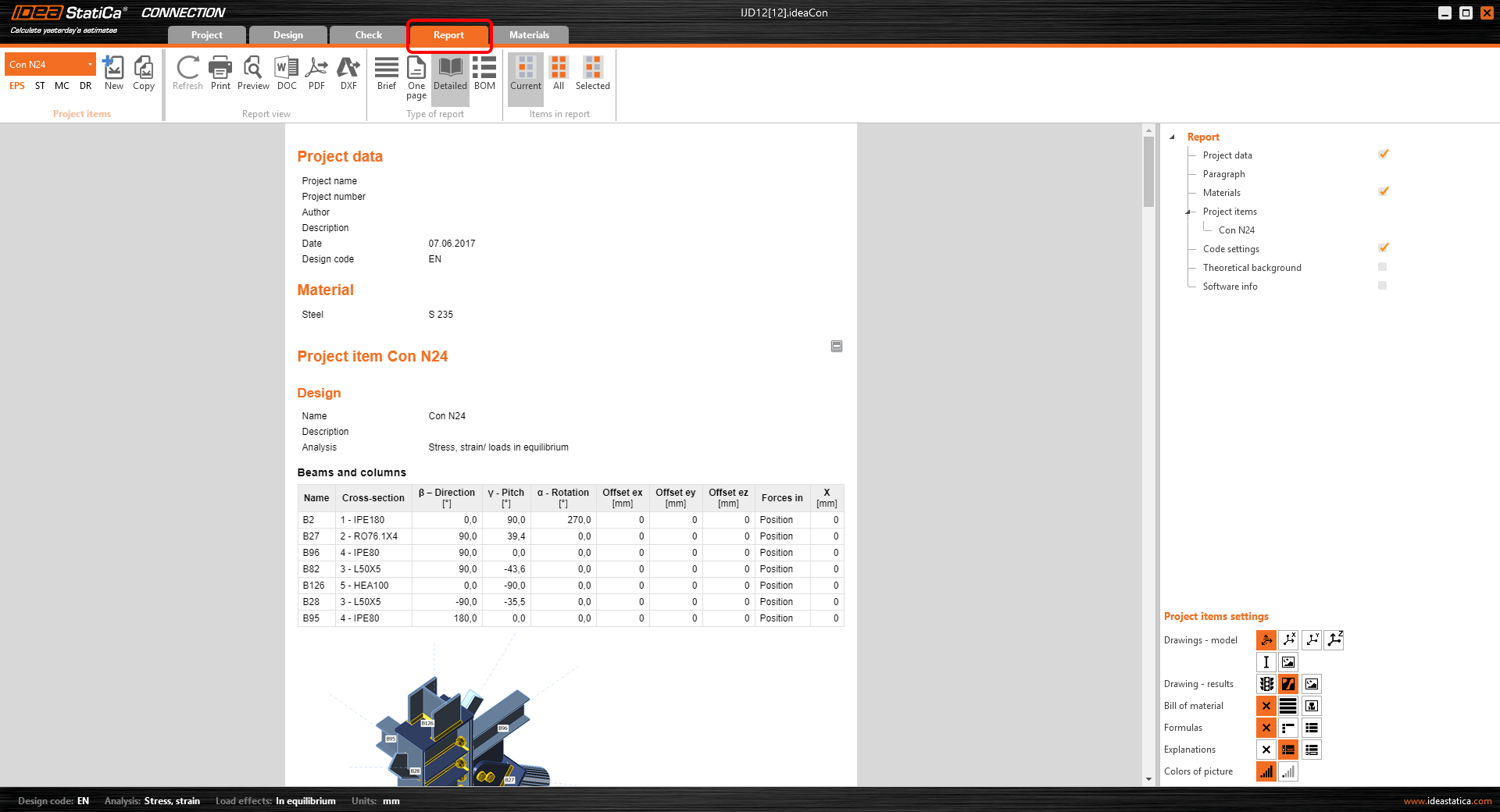This screenshot has height=812, width=1500.
Task: Export the drawing to DXF
Action: 348,73
